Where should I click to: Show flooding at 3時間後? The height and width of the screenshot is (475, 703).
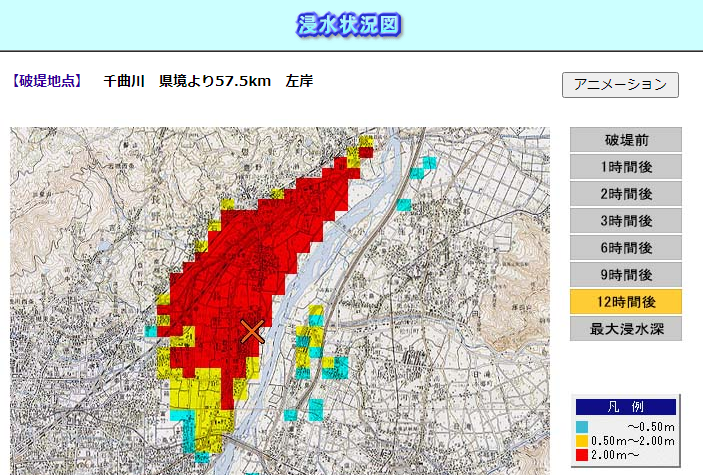pos(626,220)
